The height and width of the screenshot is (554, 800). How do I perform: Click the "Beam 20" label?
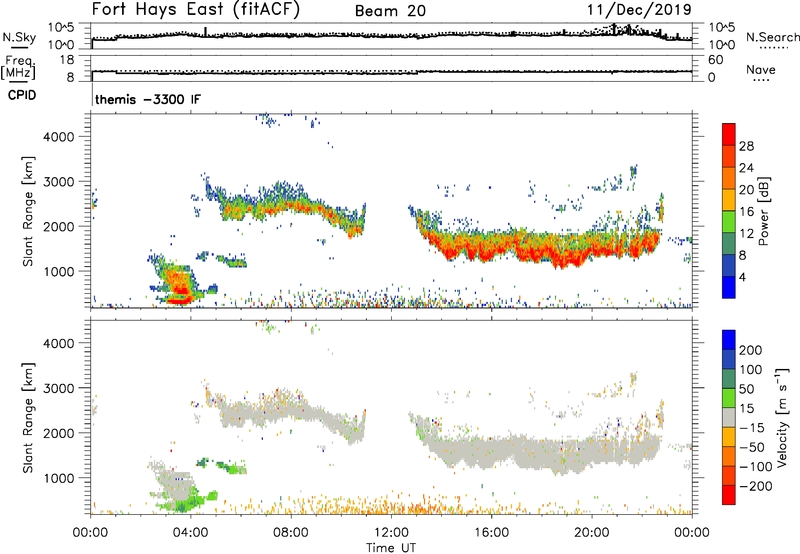(x=390, y=11)
